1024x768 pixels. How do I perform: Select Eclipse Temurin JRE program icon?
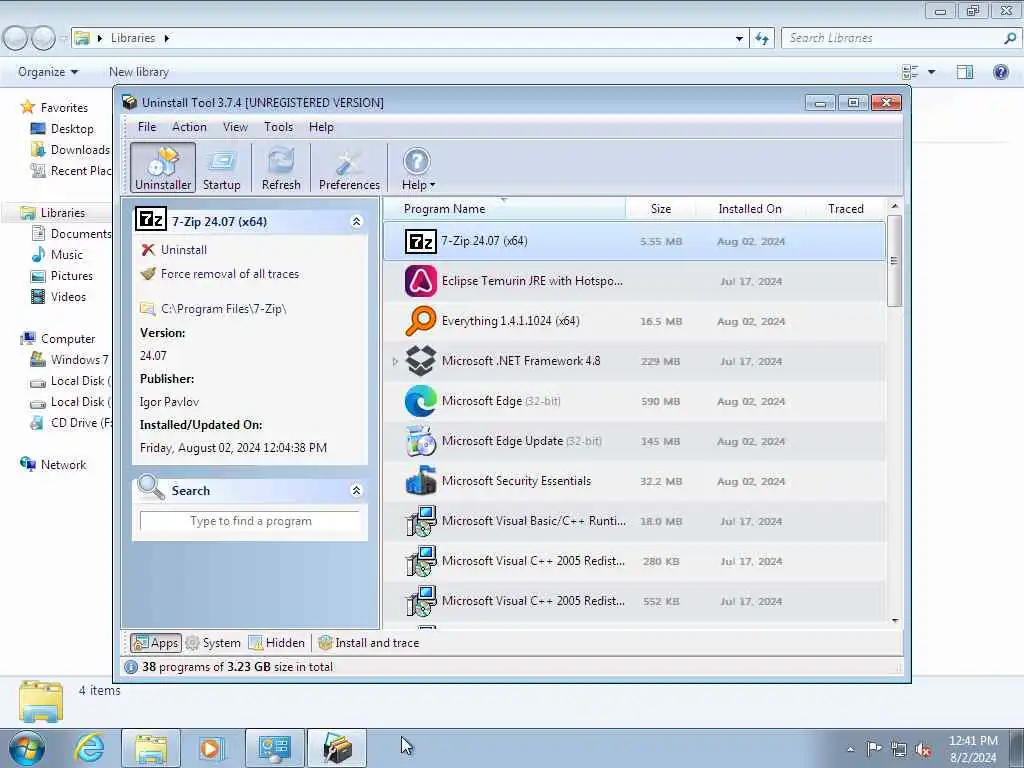[421, 281]
